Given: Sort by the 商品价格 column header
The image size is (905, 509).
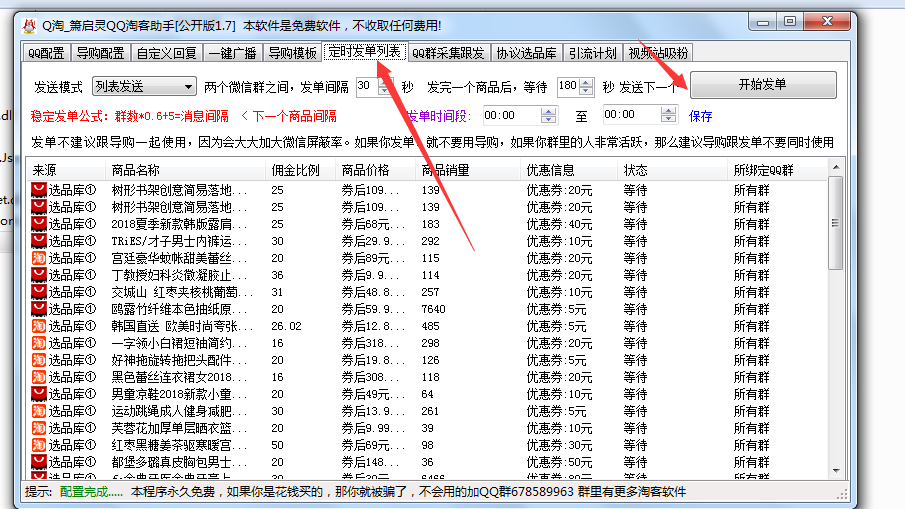Looking at the screenshot, I should 375,170.
